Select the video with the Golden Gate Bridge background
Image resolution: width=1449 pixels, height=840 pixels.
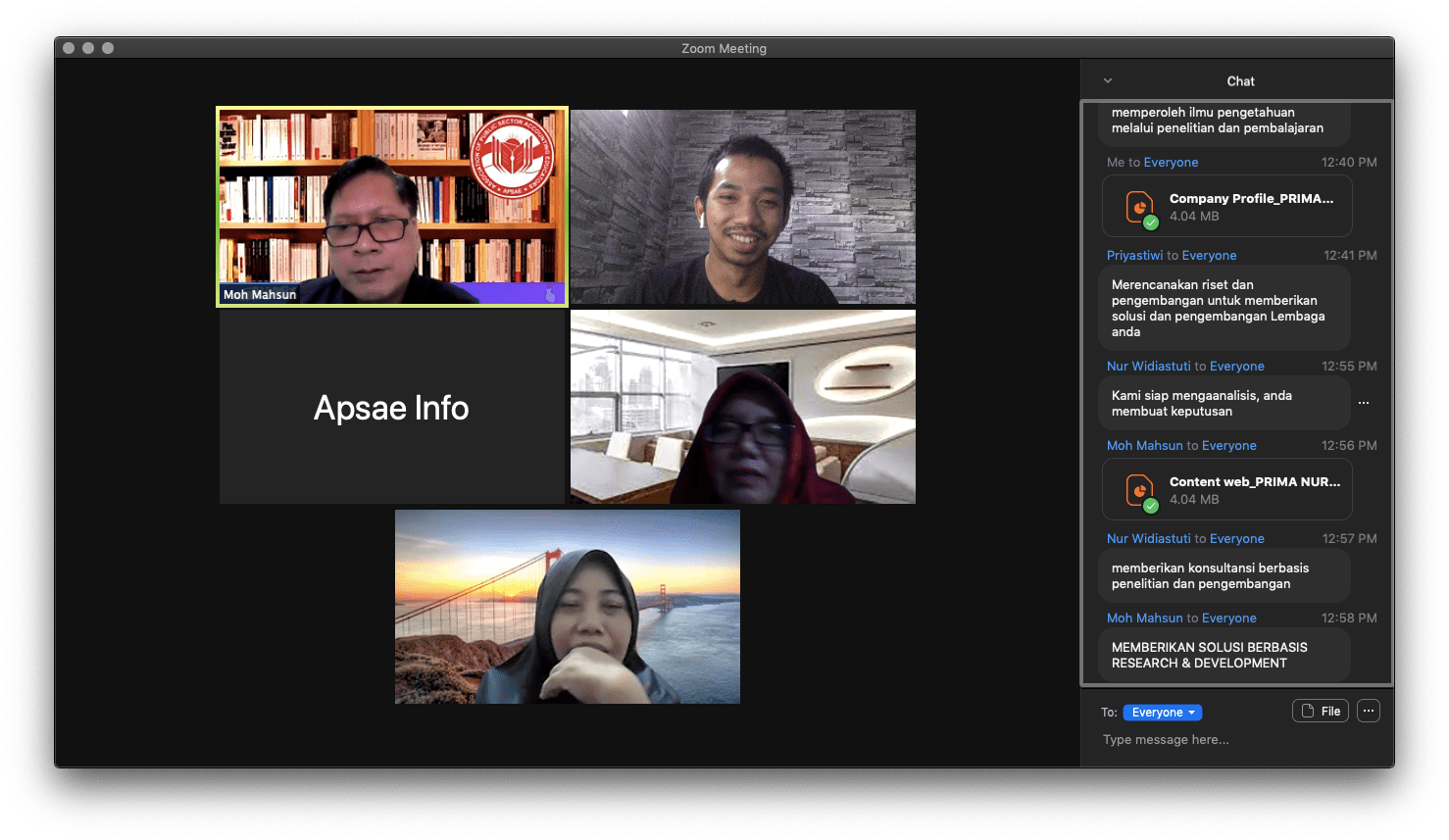[x=568, y=607]
